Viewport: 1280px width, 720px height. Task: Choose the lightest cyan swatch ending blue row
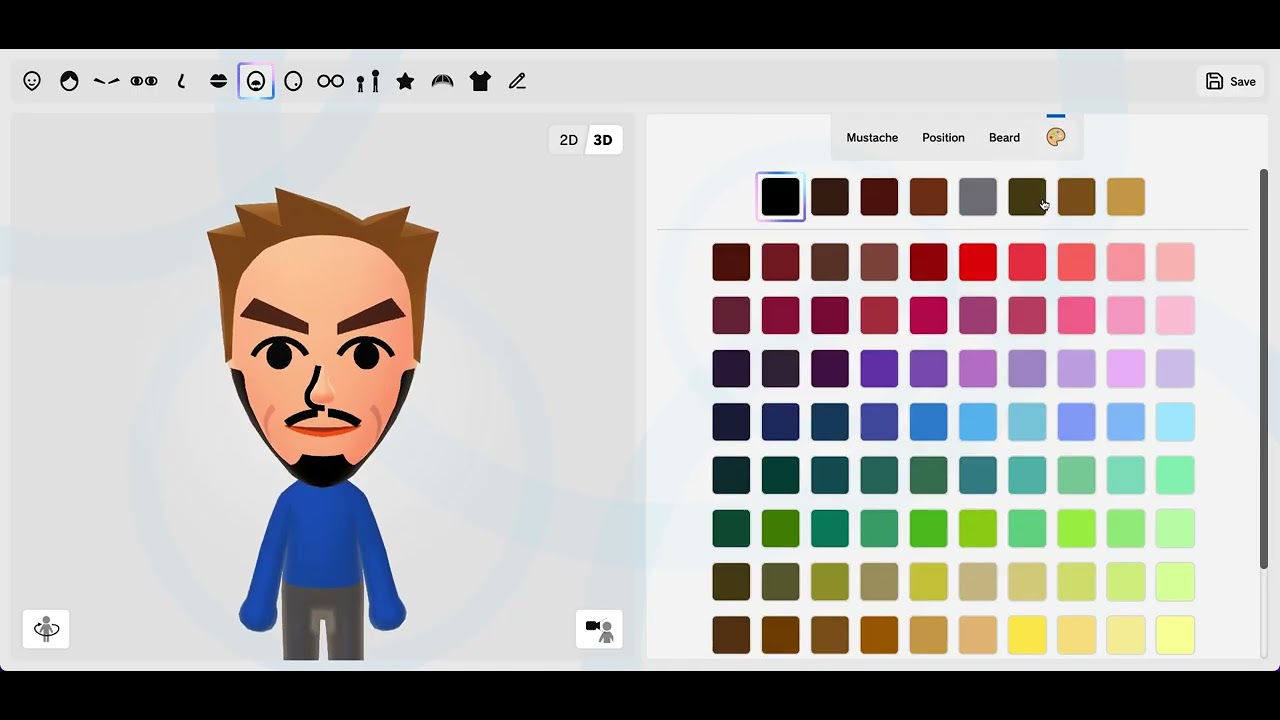point(1175,422)
